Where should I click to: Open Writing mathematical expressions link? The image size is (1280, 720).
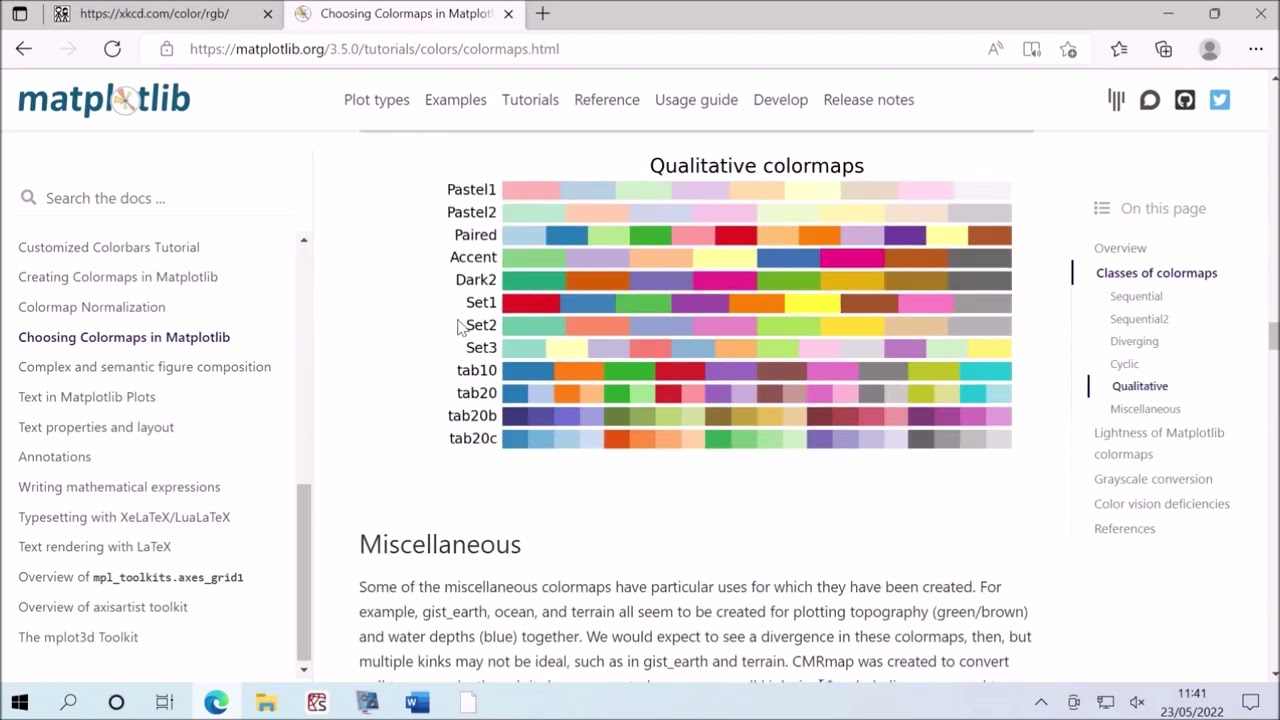pyautogui.click(x=119, y=487)
